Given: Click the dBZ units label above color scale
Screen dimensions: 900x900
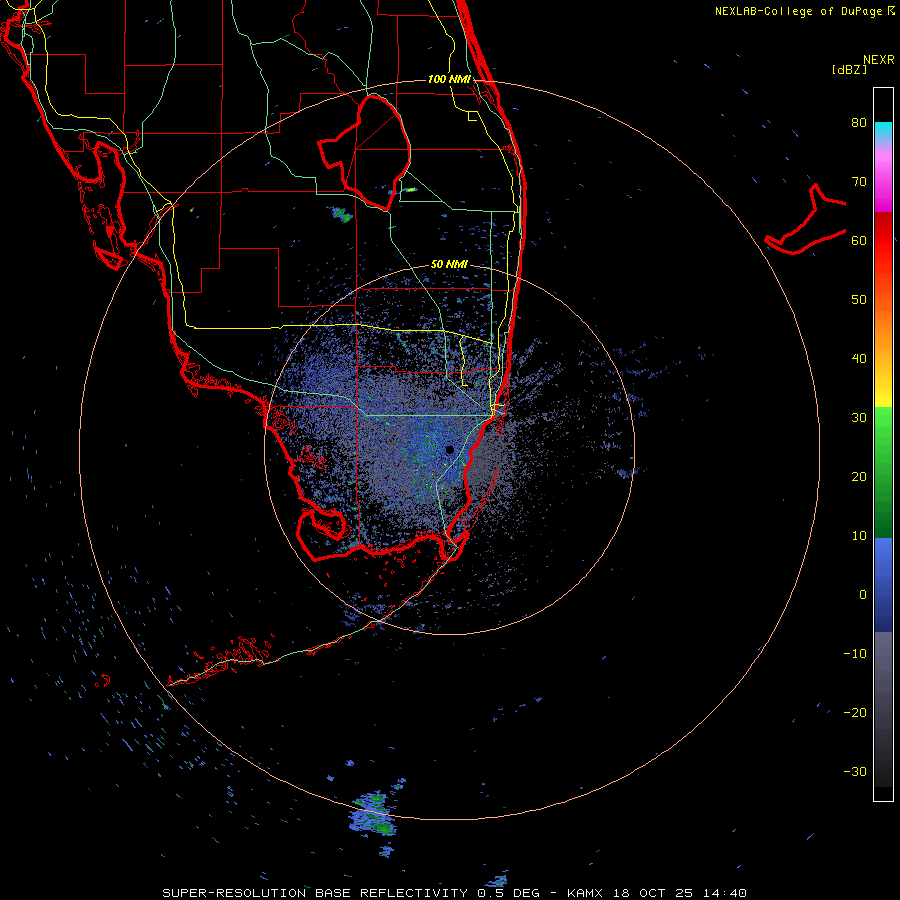Looking at the screenshot, I should [849, 69].
